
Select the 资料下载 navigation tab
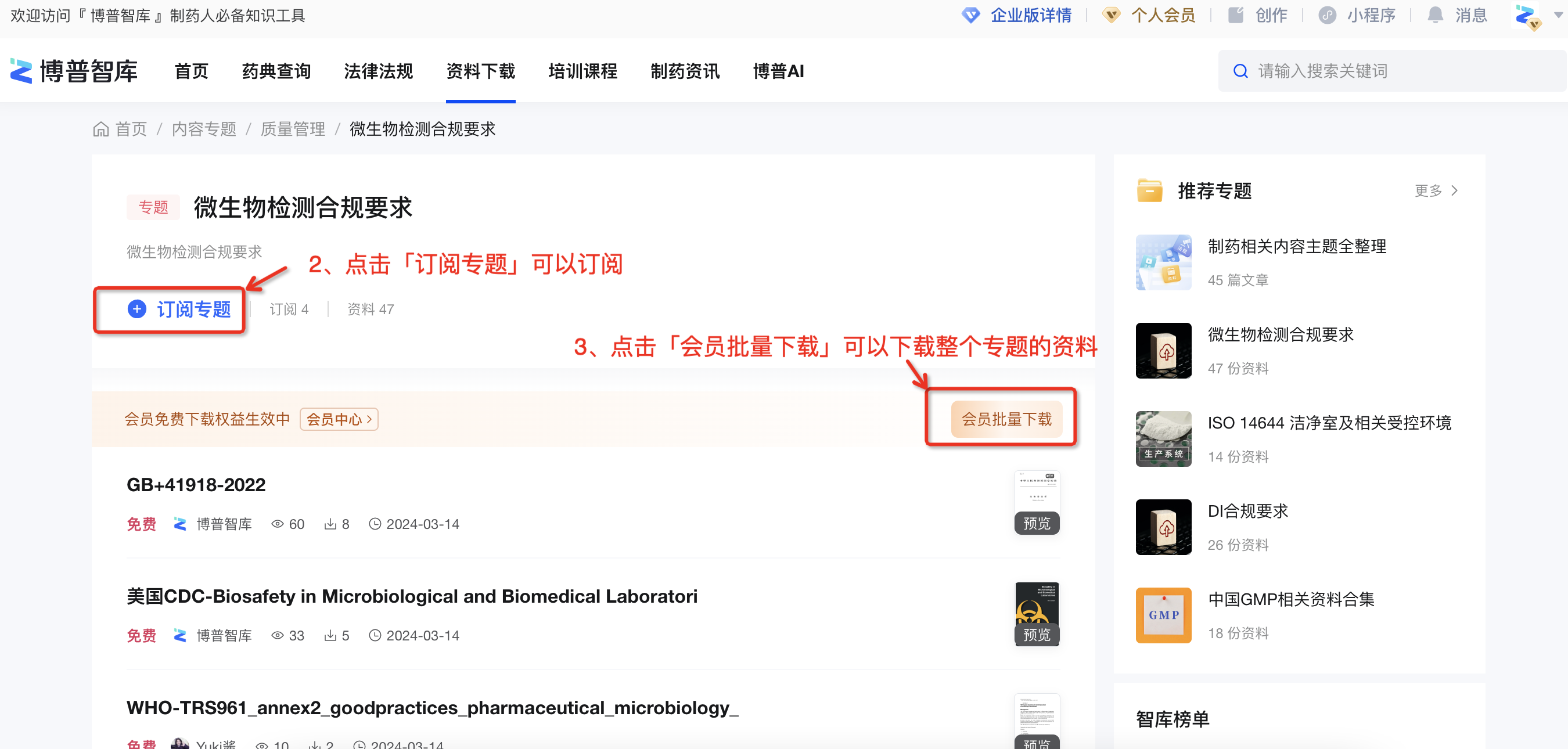point(481,71)
